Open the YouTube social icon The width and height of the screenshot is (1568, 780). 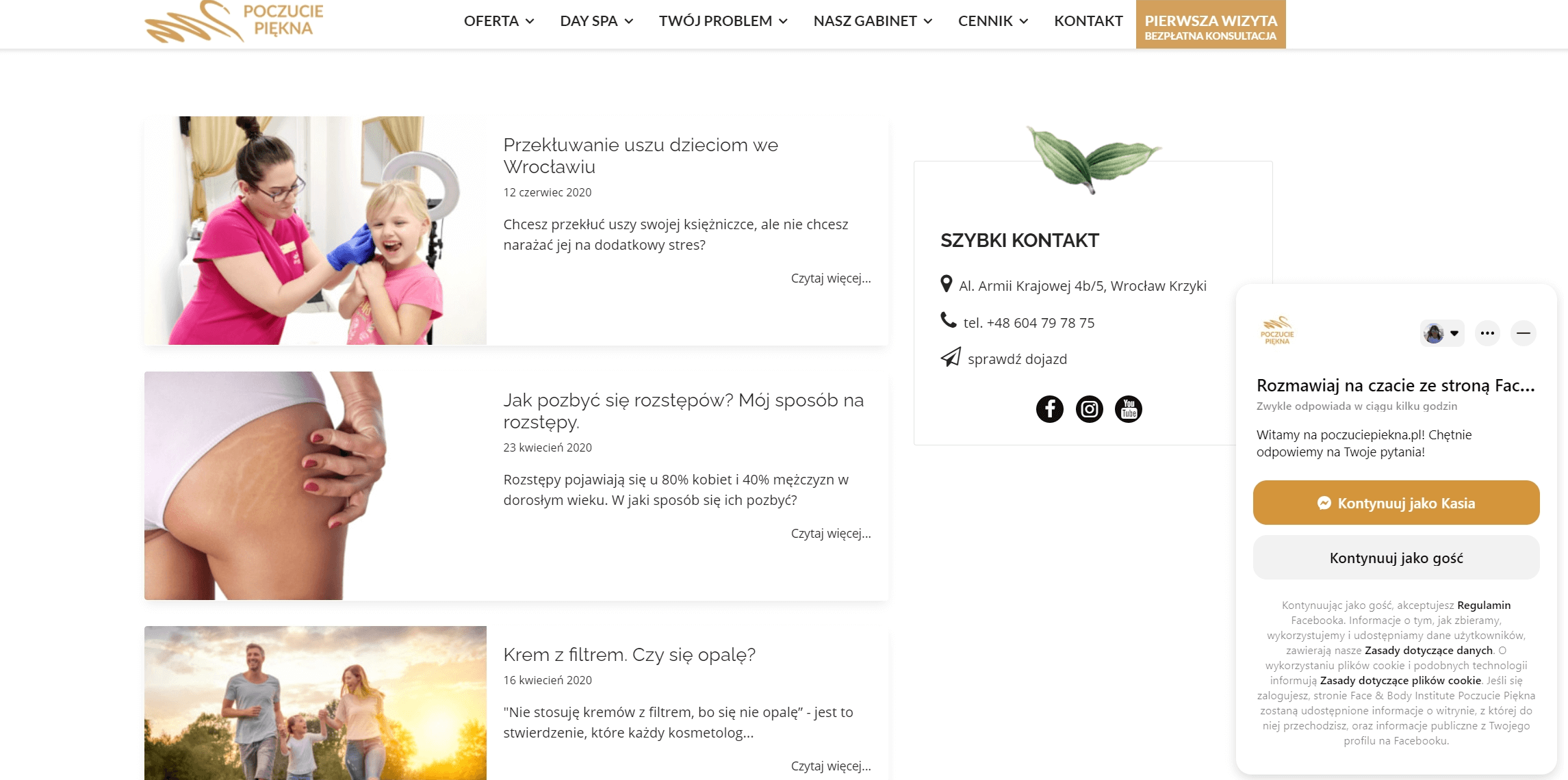coord(1129,409)
